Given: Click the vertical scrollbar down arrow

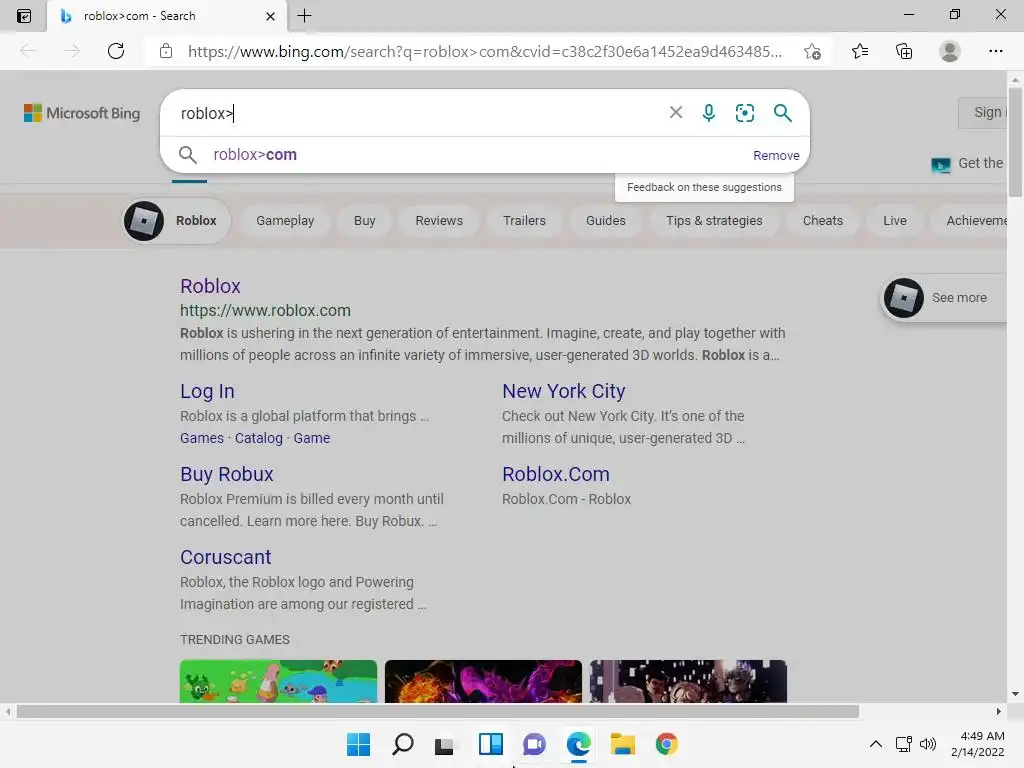Looking at the screenshot, I should [x=1014, y=694].
